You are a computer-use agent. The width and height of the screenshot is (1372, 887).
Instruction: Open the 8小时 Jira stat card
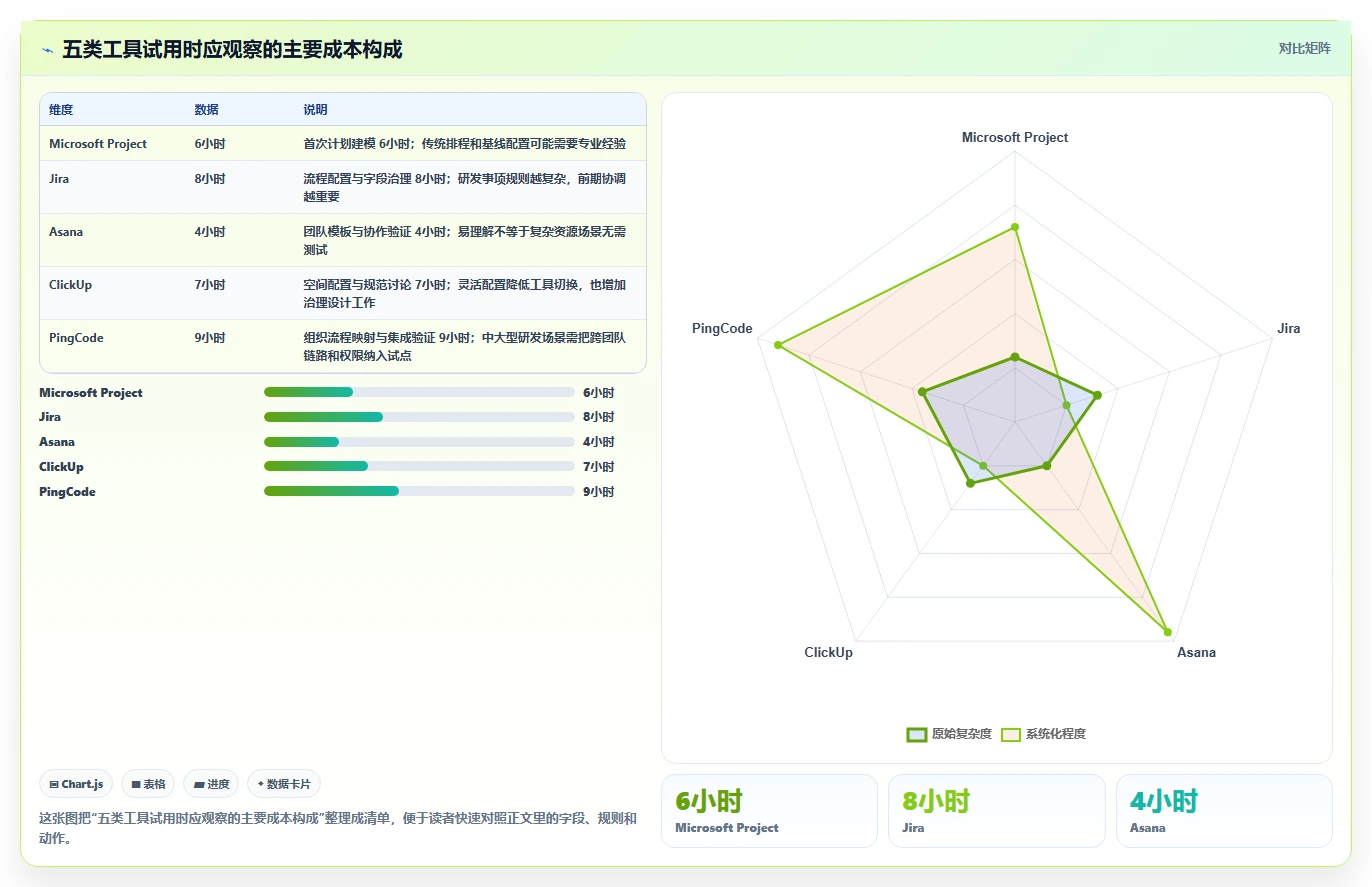click(x=996, y=811)
